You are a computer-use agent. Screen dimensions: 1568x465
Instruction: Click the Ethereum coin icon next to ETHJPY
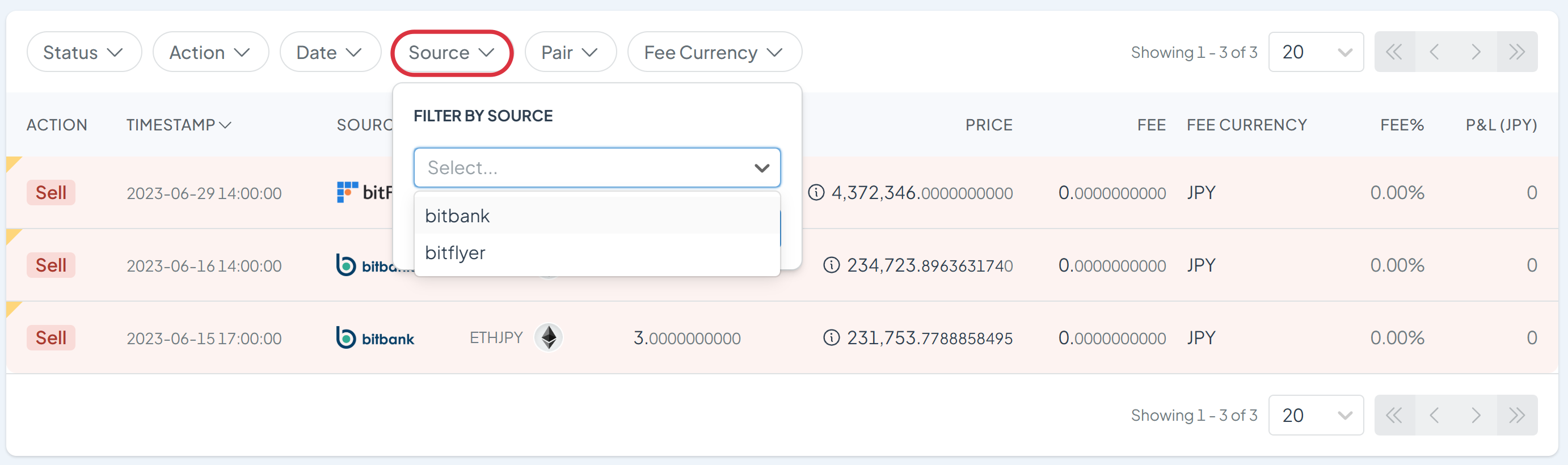click(549, 338)
